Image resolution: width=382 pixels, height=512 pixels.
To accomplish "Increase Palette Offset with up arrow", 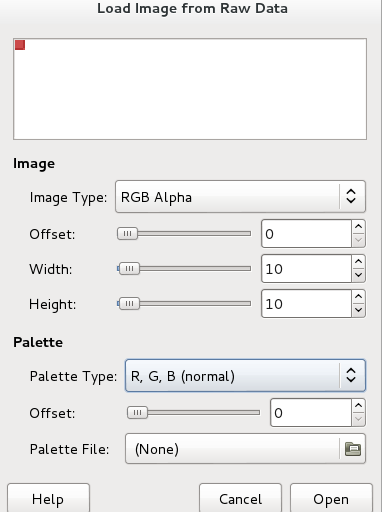I will [x=358, y=406].
